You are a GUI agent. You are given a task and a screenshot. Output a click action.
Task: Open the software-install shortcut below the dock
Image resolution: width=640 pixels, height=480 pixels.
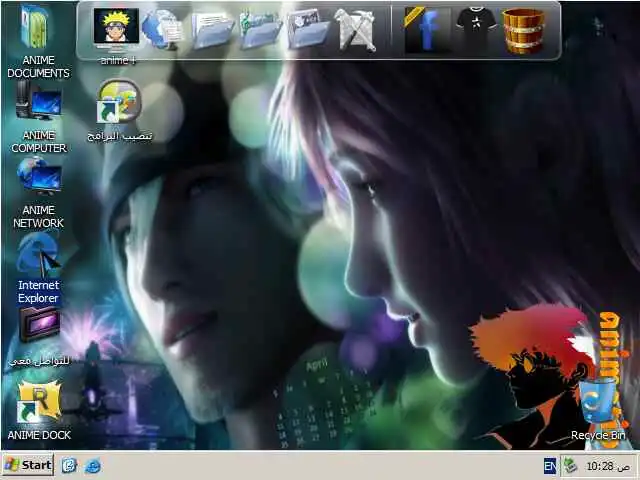point(119,110)
